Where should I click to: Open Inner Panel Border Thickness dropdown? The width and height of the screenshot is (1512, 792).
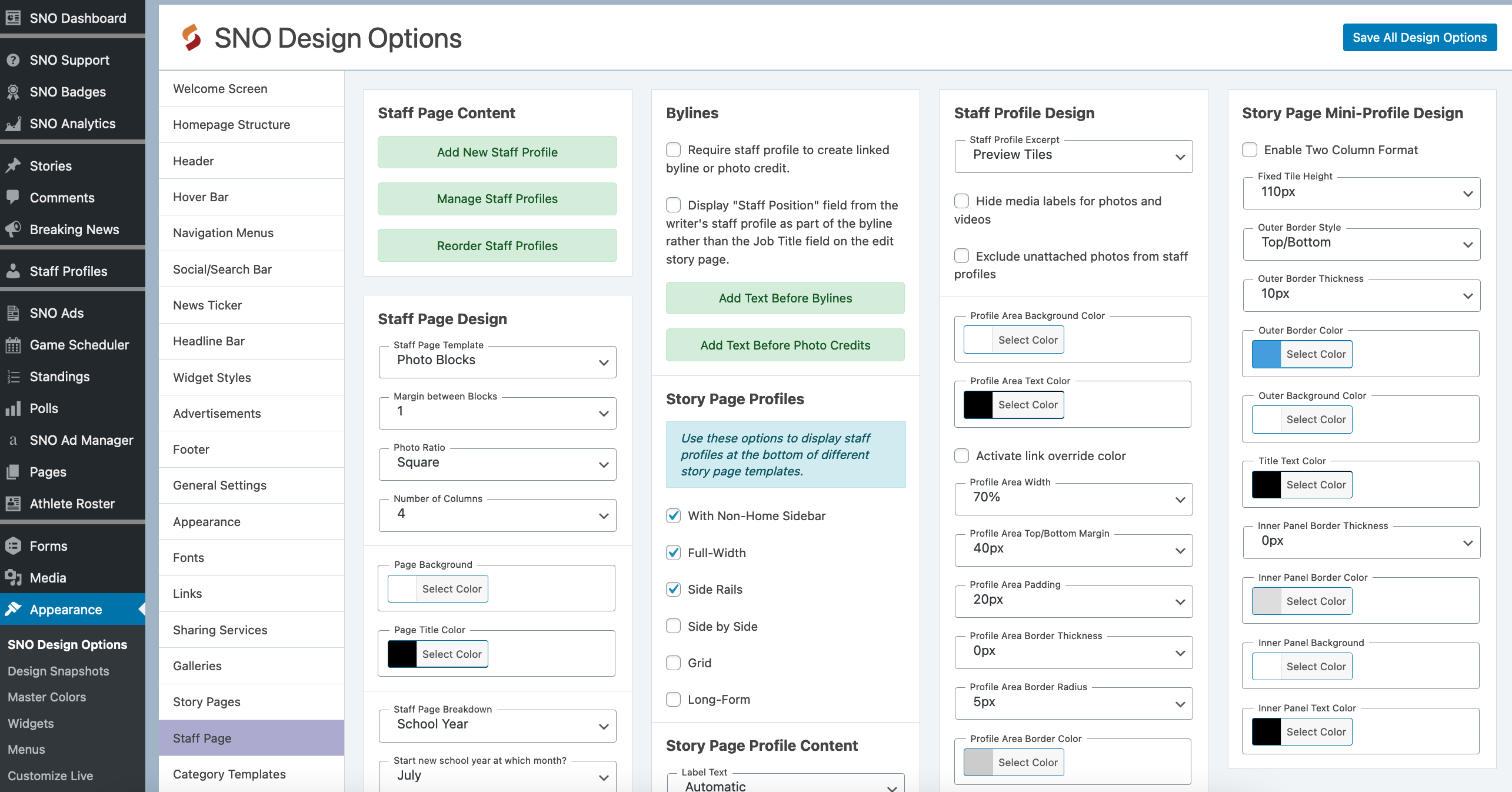tap(1361, 543)
